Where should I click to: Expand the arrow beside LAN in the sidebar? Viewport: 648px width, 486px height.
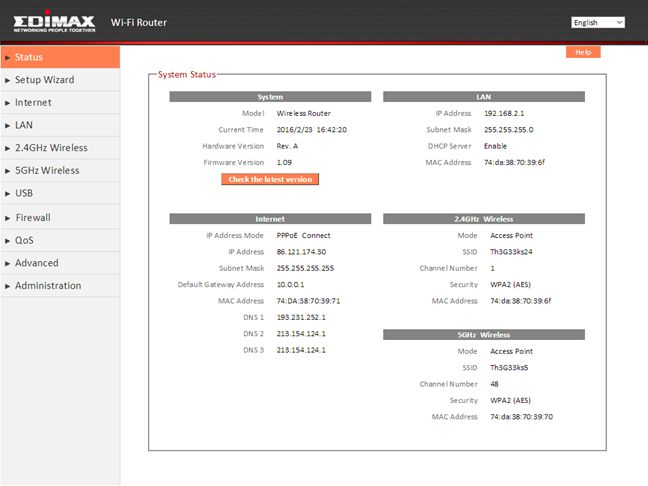[x=7, y=126]
